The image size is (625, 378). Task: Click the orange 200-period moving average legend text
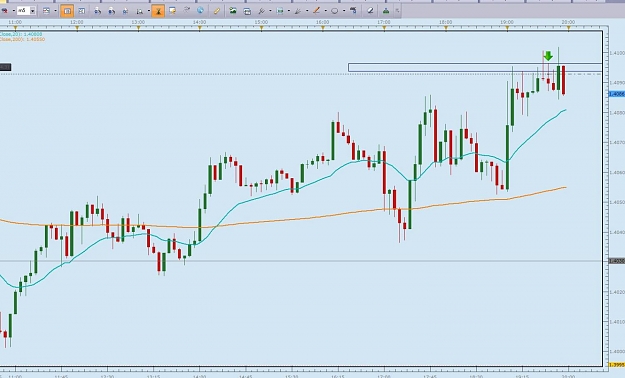point(22,39)
